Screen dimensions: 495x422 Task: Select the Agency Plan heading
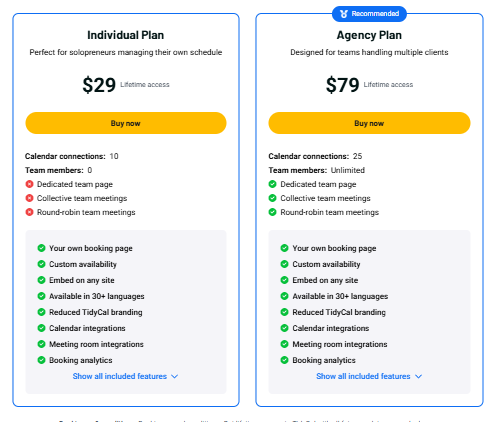pyautogui.click(x=369, y=35)
